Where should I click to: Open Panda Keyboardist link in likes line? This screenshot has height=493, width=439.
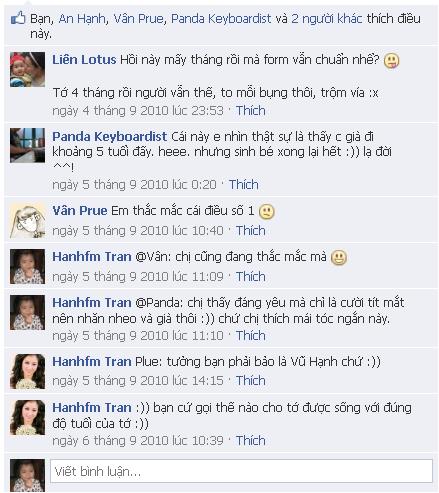(221, 19)
